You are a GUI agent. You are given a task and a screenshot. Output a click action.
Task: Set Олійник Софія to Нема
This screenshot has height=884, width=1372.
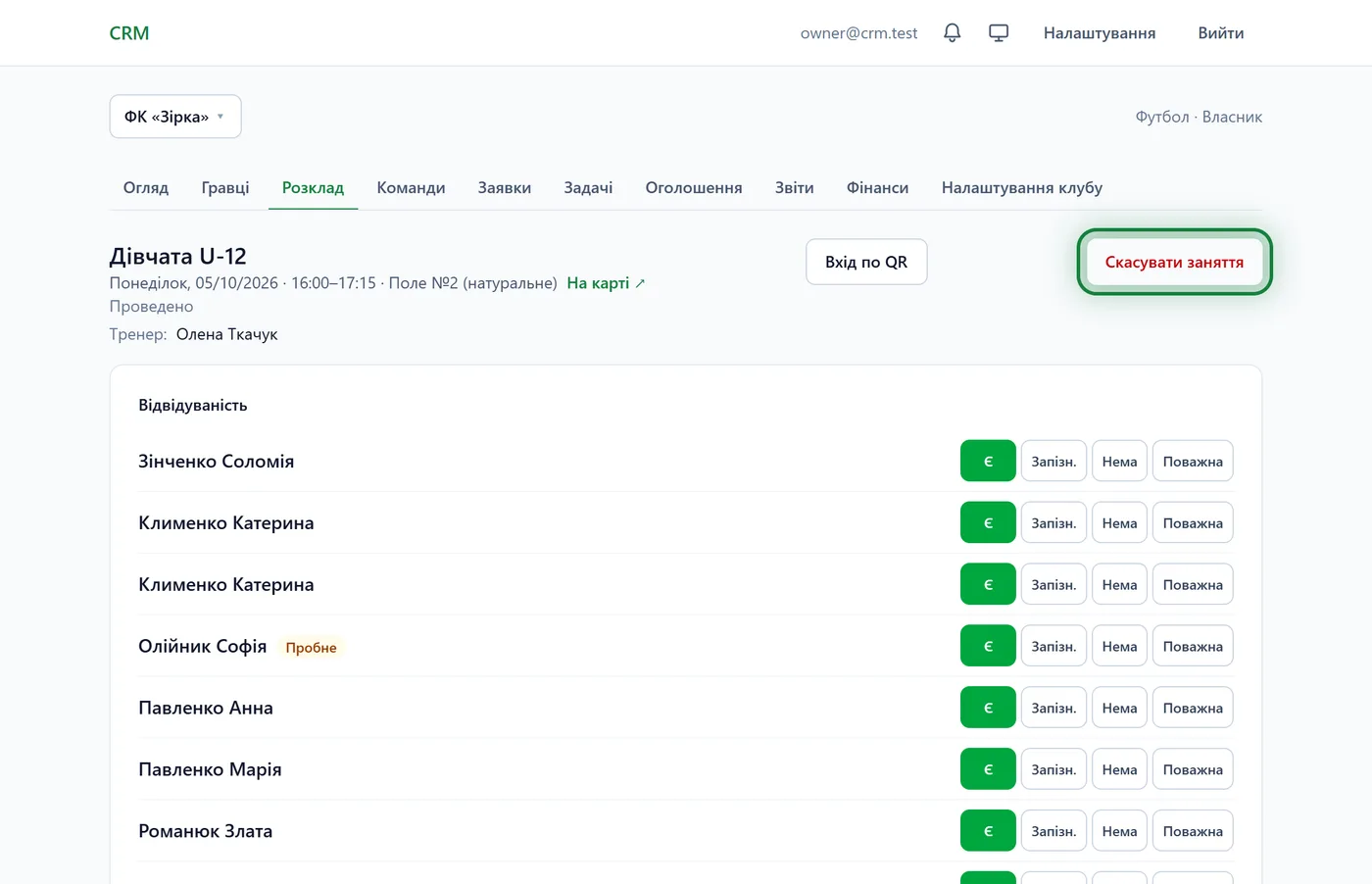(1119, 646)
